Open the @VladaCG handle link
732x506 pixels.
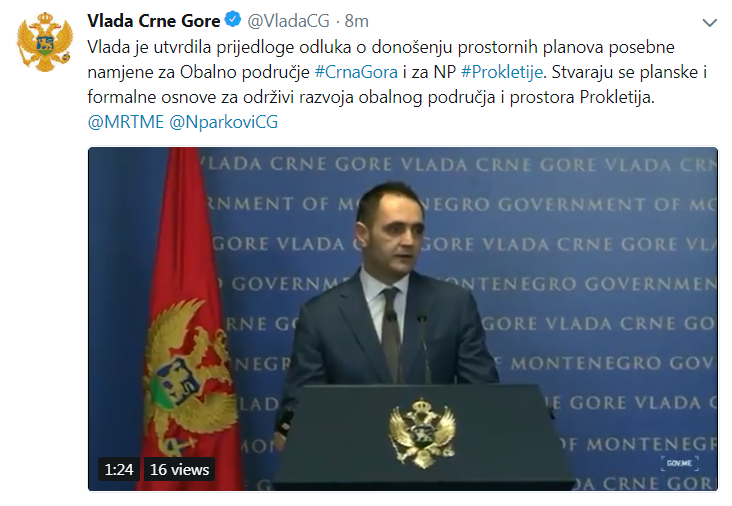coord(288,21)
